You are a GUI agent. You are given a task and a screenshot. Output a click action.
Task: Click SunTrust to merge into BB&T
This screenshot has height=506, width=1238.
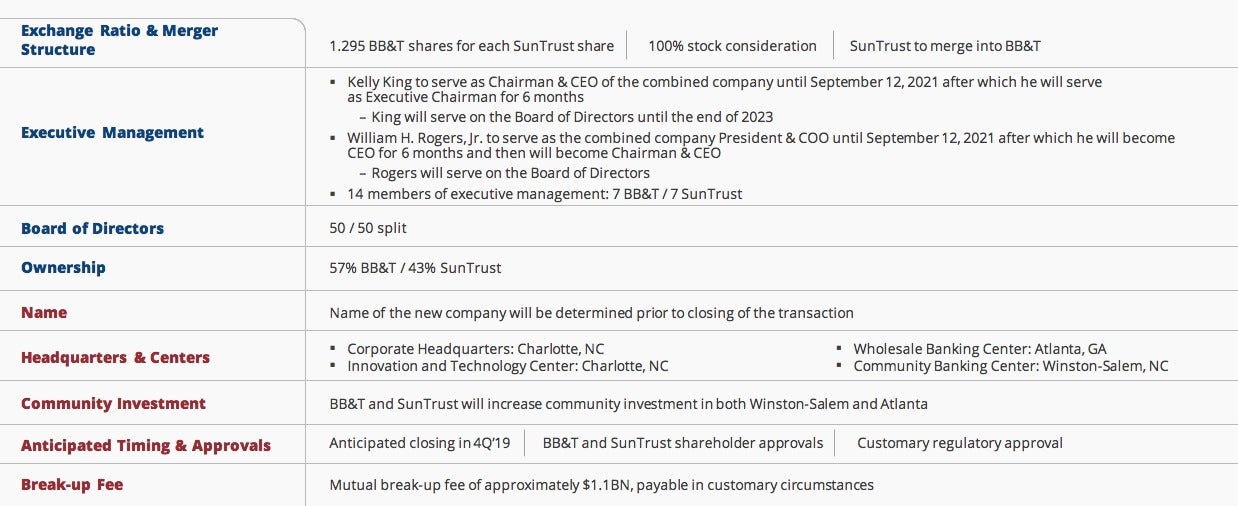coord(946,46)
